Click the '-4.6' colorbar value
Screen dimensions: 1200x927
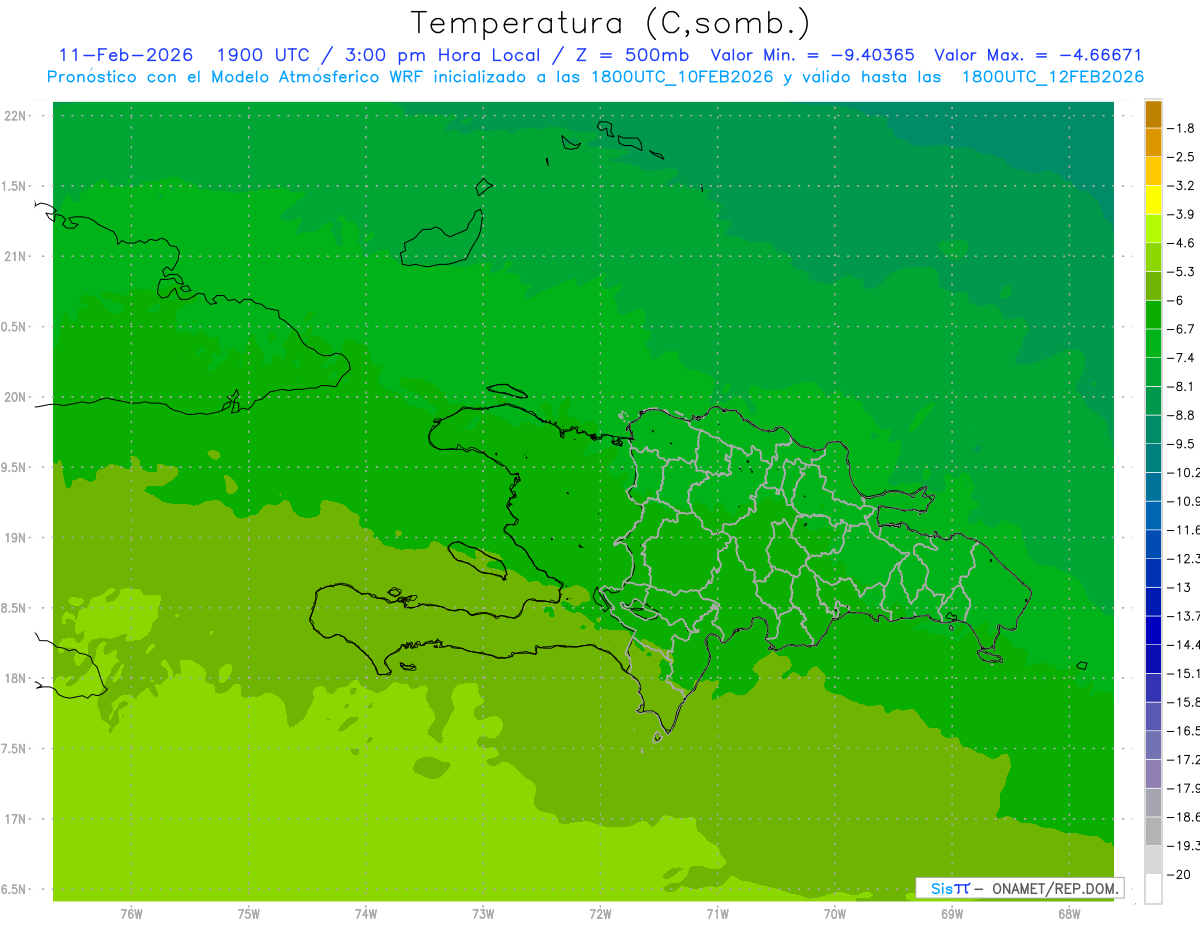(1183, 243)
